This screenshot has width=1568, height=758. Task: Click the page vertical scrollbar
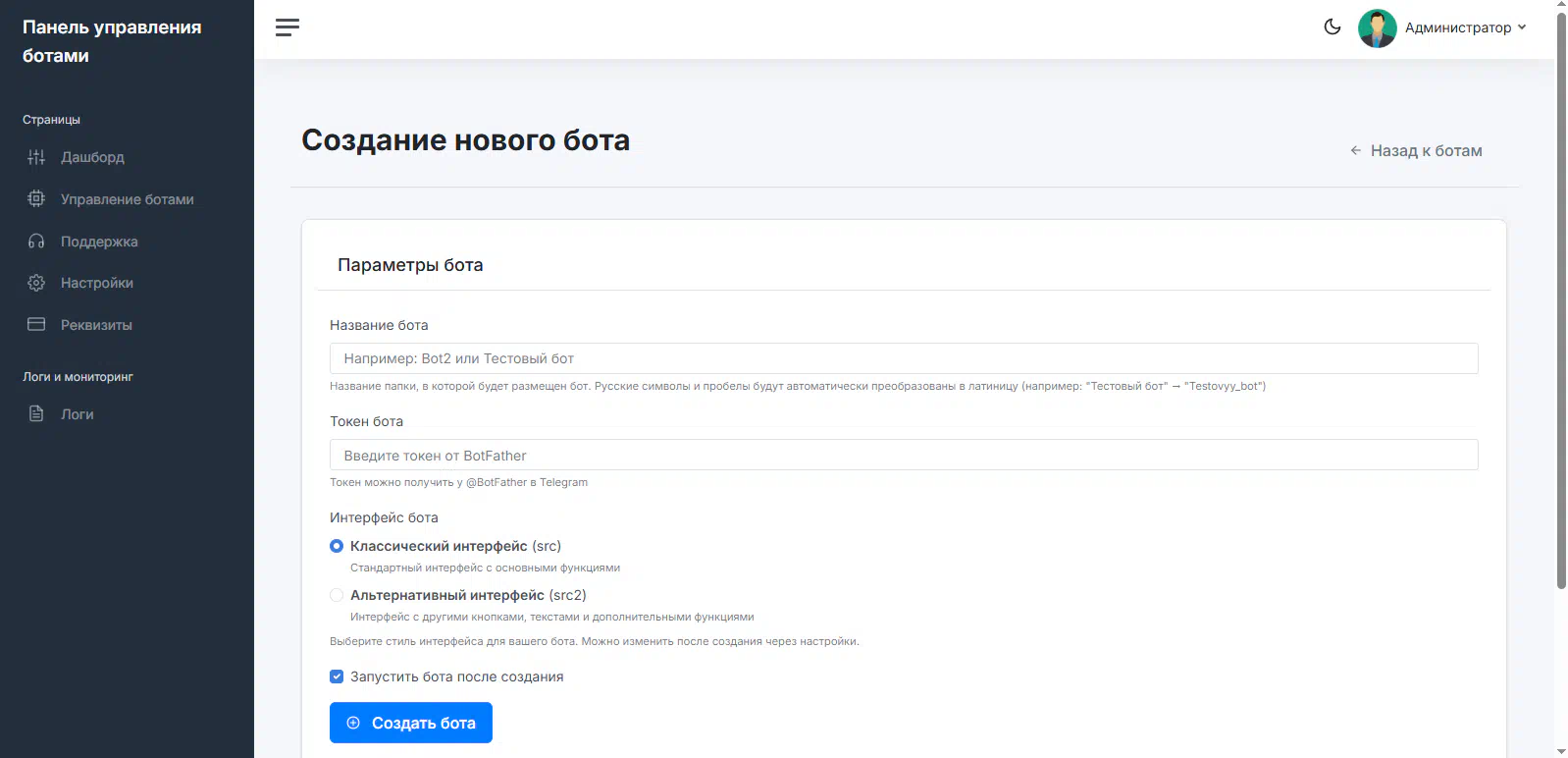coord(1561,295)
